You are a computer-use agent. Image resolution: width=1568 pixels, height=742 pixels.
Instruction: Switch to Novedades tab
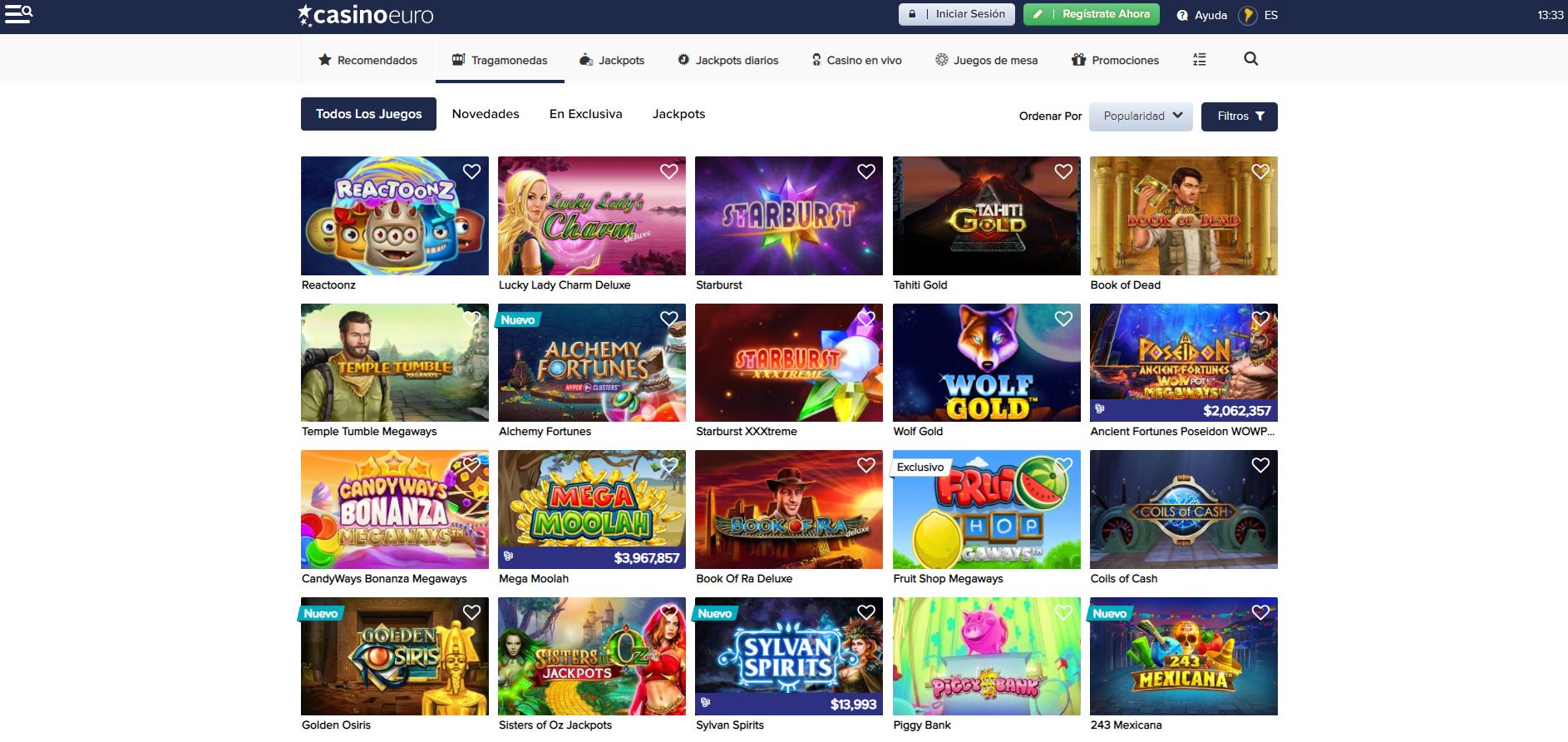pyautogui.click(x=486, y=114)
